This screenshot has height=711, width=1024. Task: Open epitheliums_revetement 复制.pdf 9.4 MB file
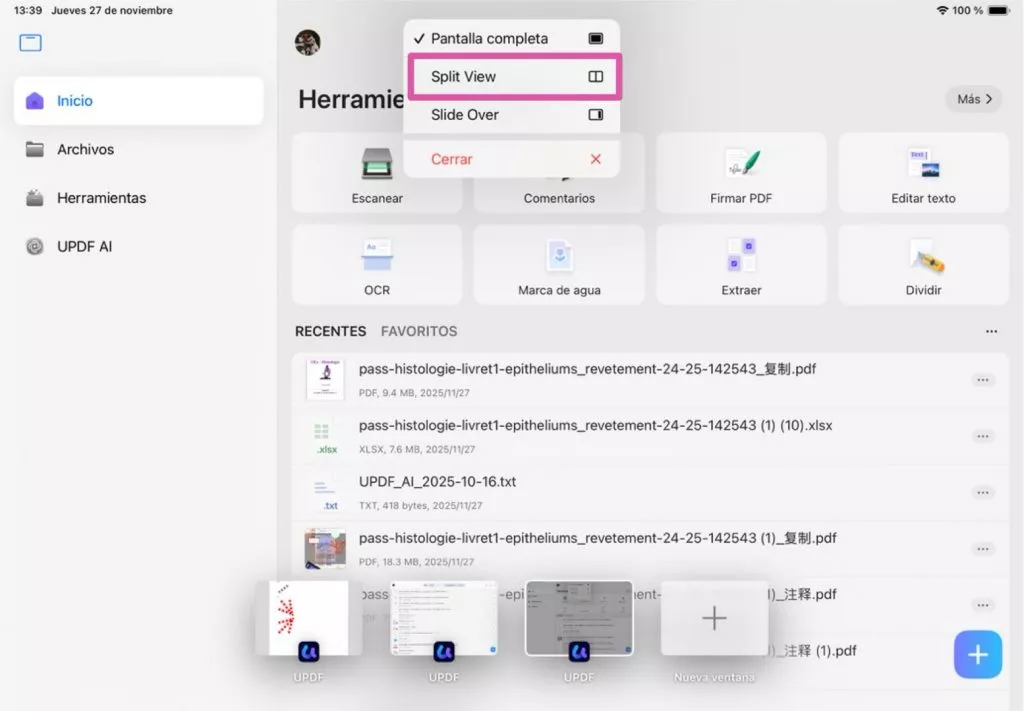(x=650, y=379)
